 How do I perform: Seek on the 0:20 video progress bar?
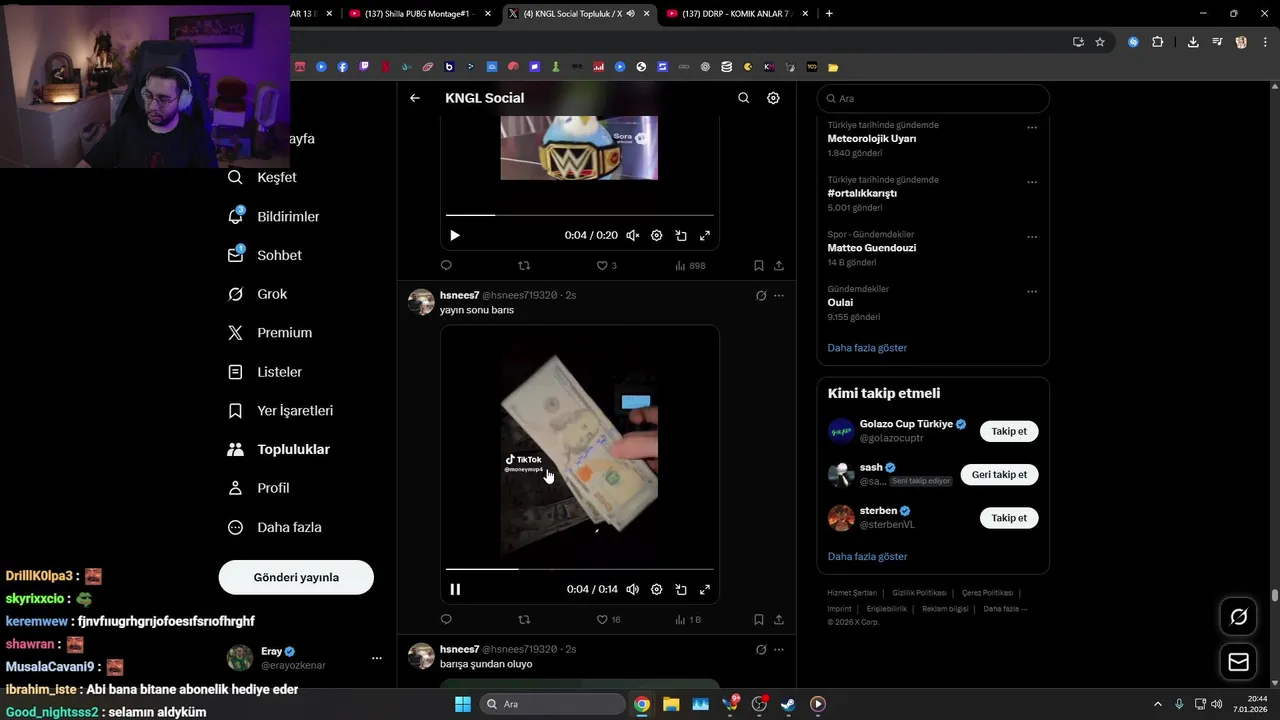[580, 215]
